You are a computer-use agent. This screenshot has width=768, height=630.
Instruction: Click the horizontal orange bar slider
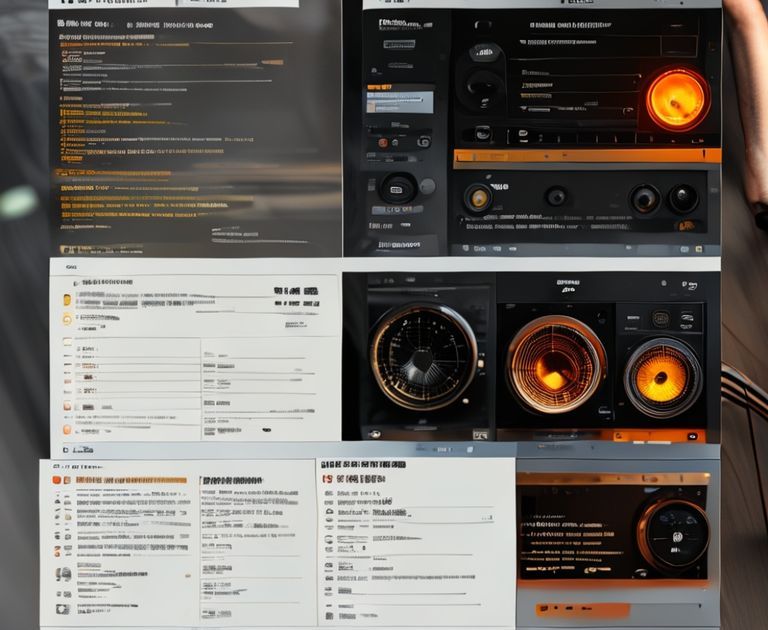[586, 155]
